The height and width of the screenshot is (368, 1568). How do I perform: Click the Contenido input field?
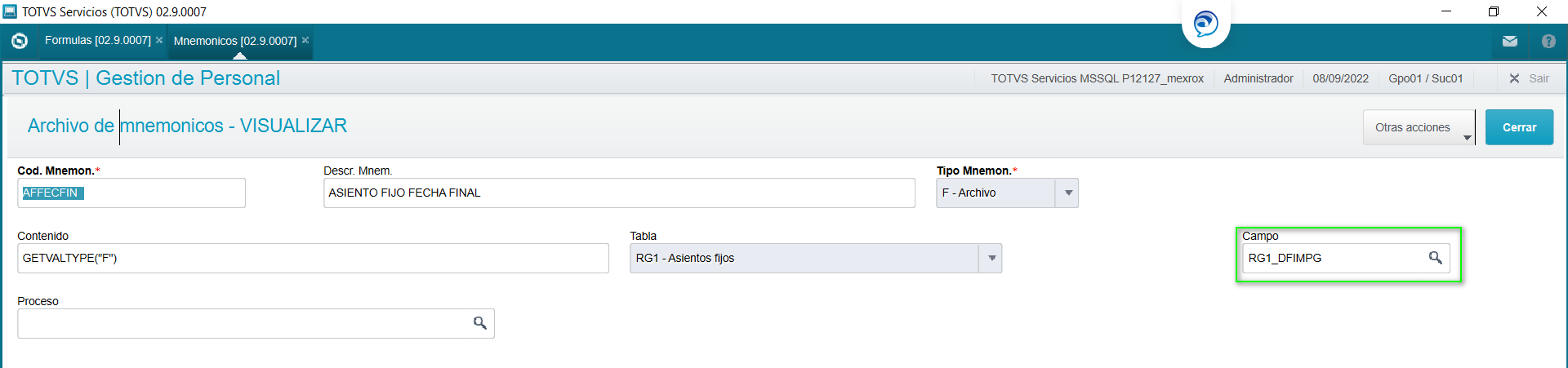pyautogui.click(x=313, y=258)
